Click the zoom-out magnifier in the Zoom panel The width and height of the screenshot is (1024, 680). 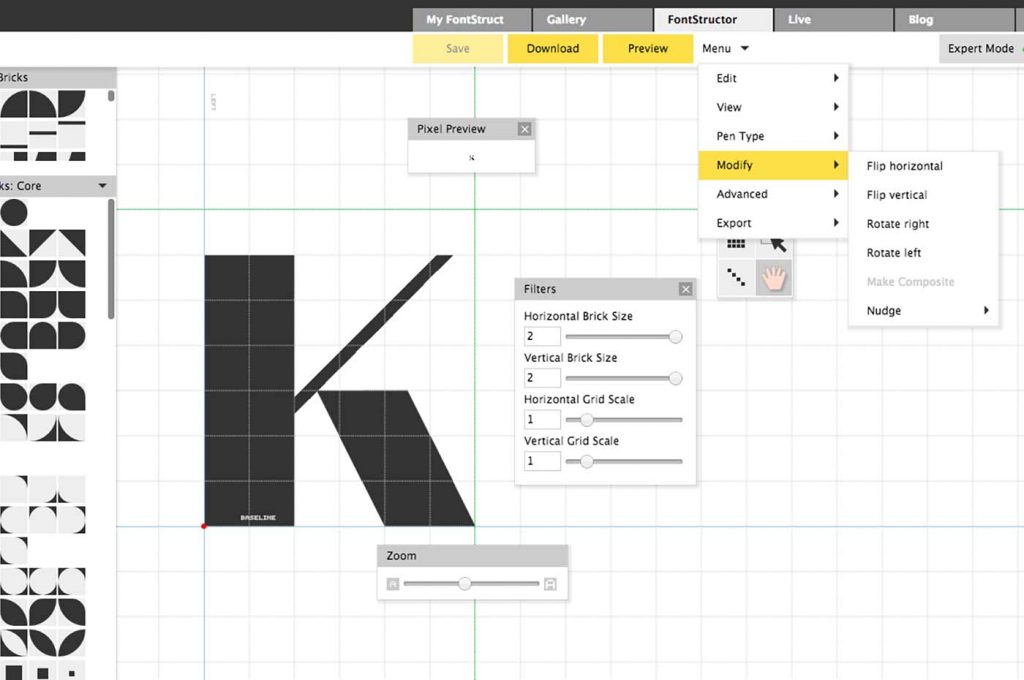pos(391,583)
